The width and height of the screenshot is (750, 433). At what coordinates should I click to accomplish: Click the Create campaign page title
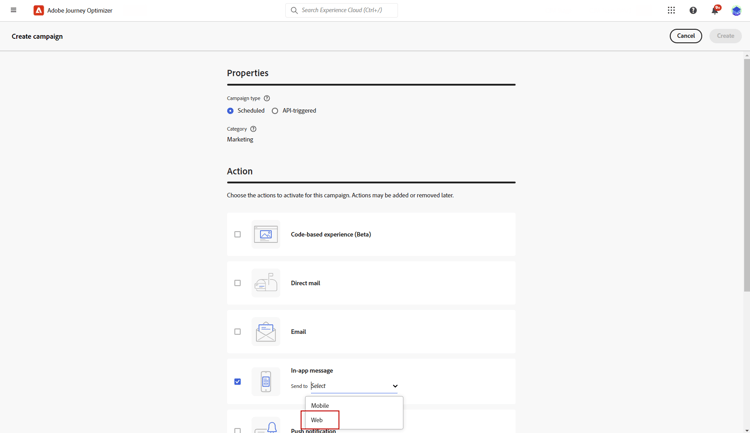click(x=37, y=36)
